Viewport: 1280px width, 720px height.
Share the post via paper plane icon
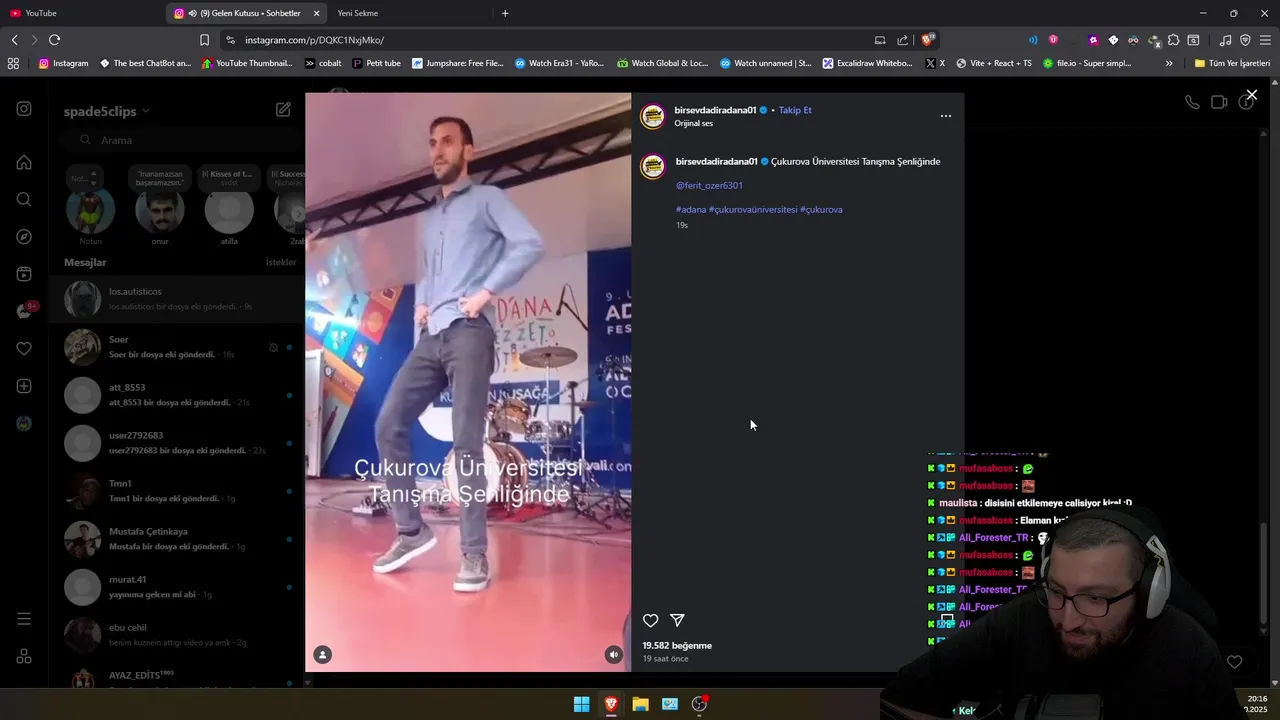(677, 621)
